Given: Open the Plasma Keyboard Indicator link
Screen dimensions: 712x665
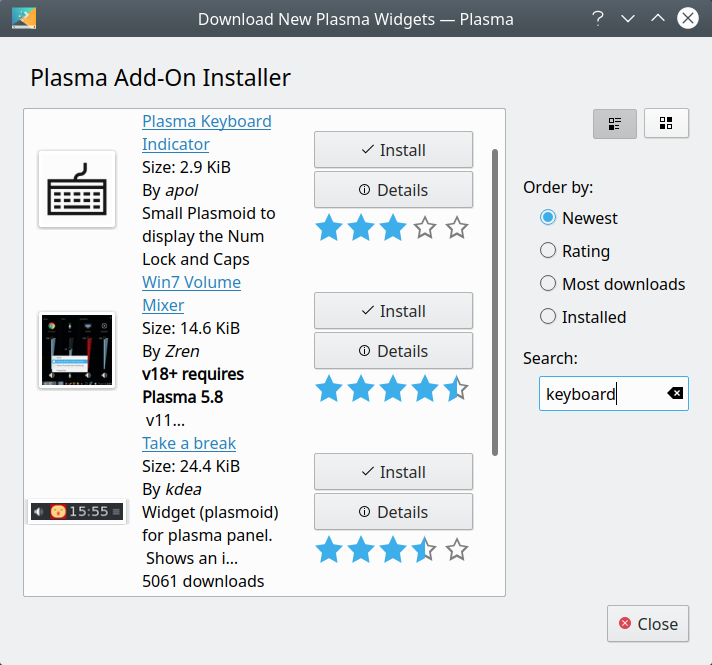Looking at the screenshot, I should click(206, 122).
